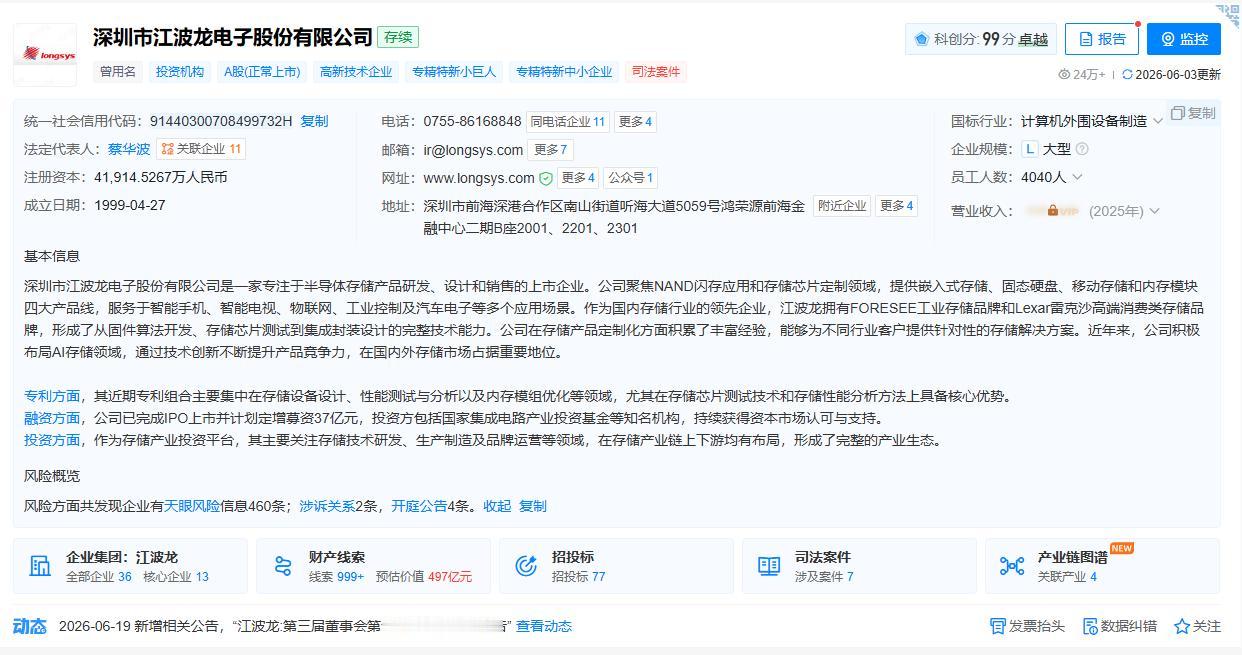Collapse risk overview with 收起

(x=497, y=506)
